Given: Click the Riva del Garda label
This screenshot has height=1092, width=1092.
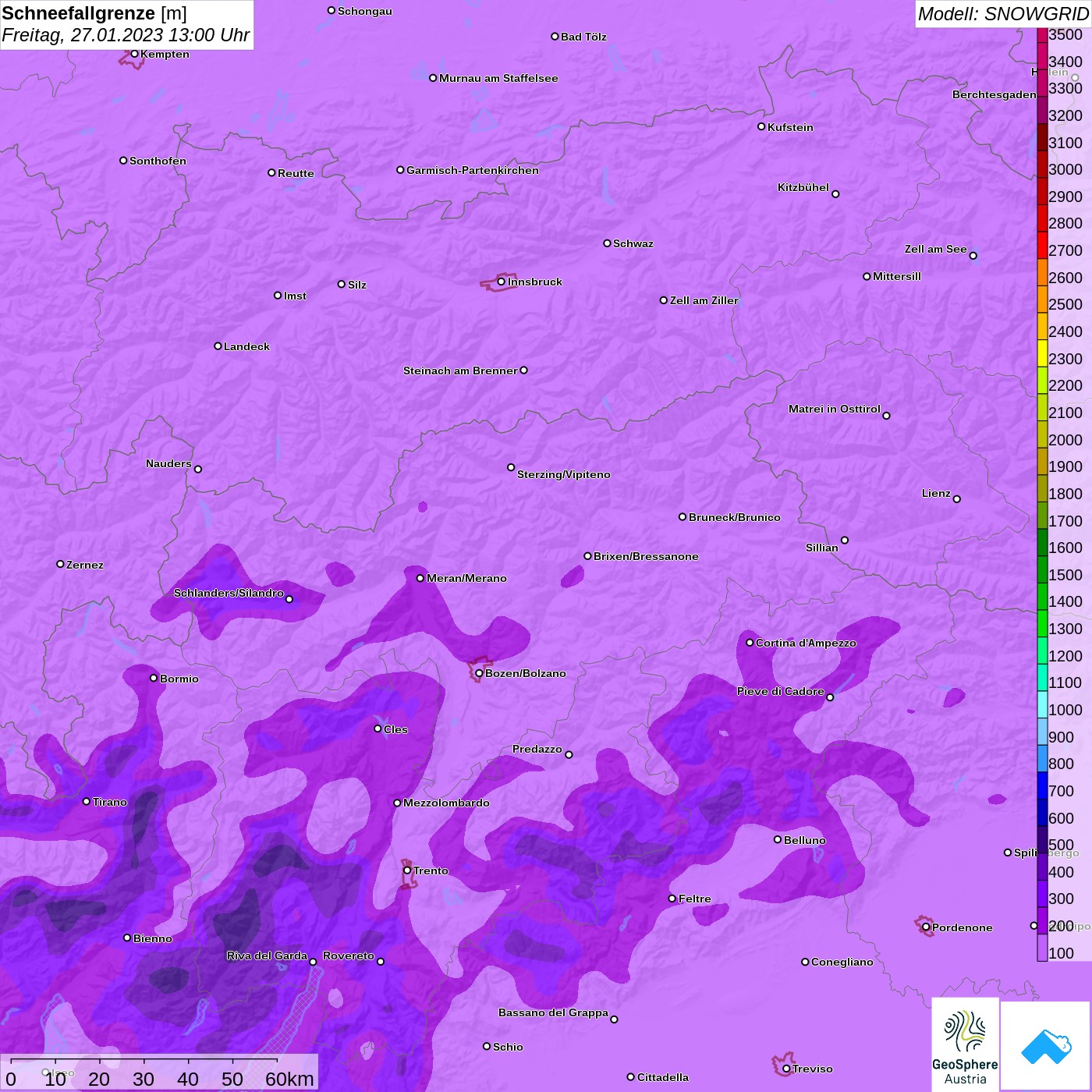Looking at the screenshot, I should [267, 955].
